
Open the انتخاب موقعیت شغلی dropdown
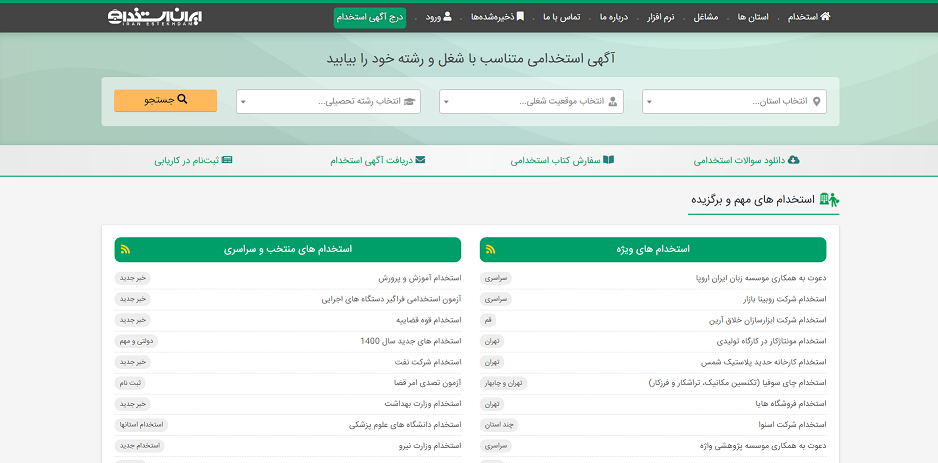(531, 102)
